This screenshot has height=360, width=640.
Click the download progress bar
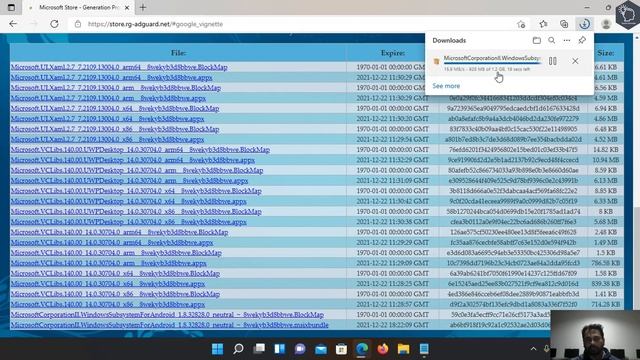[492, 64]
